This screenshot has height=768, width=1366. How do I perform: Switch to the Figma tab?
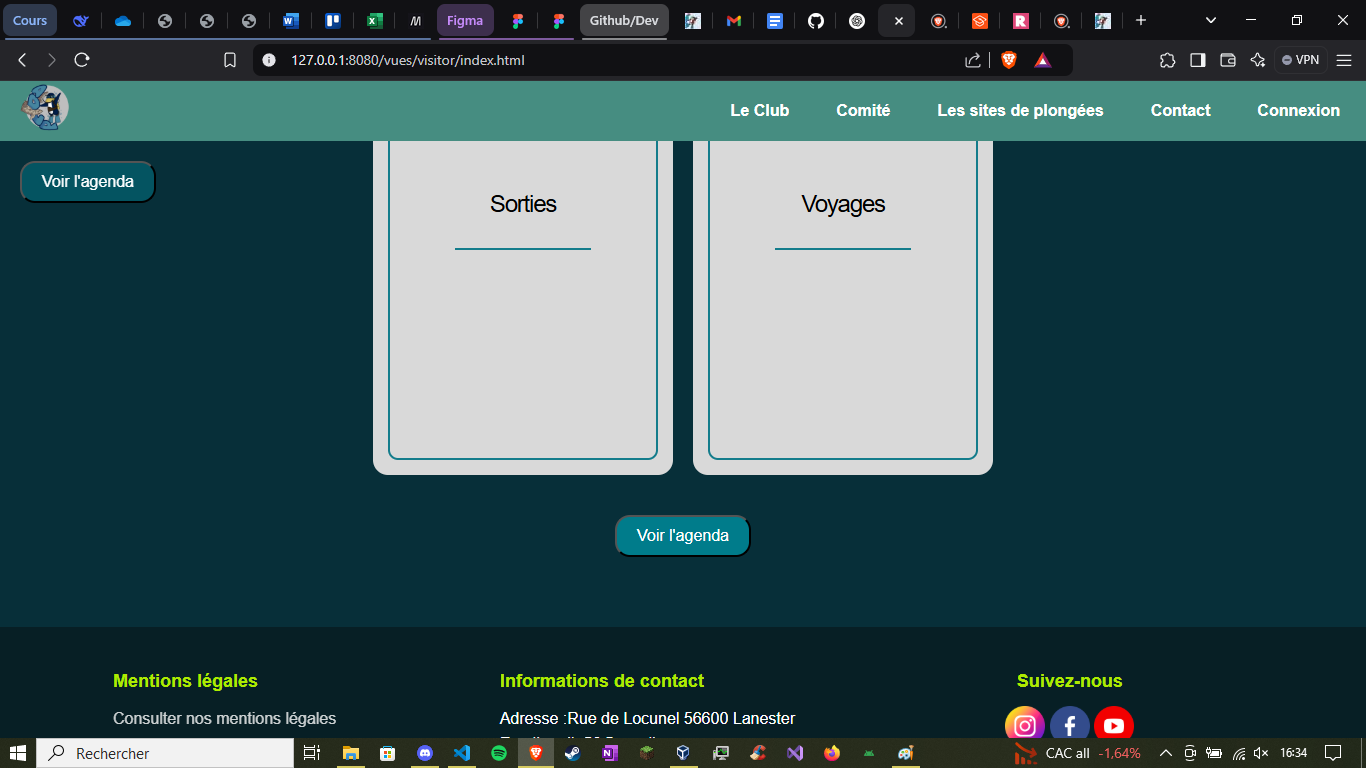(465, 20)
